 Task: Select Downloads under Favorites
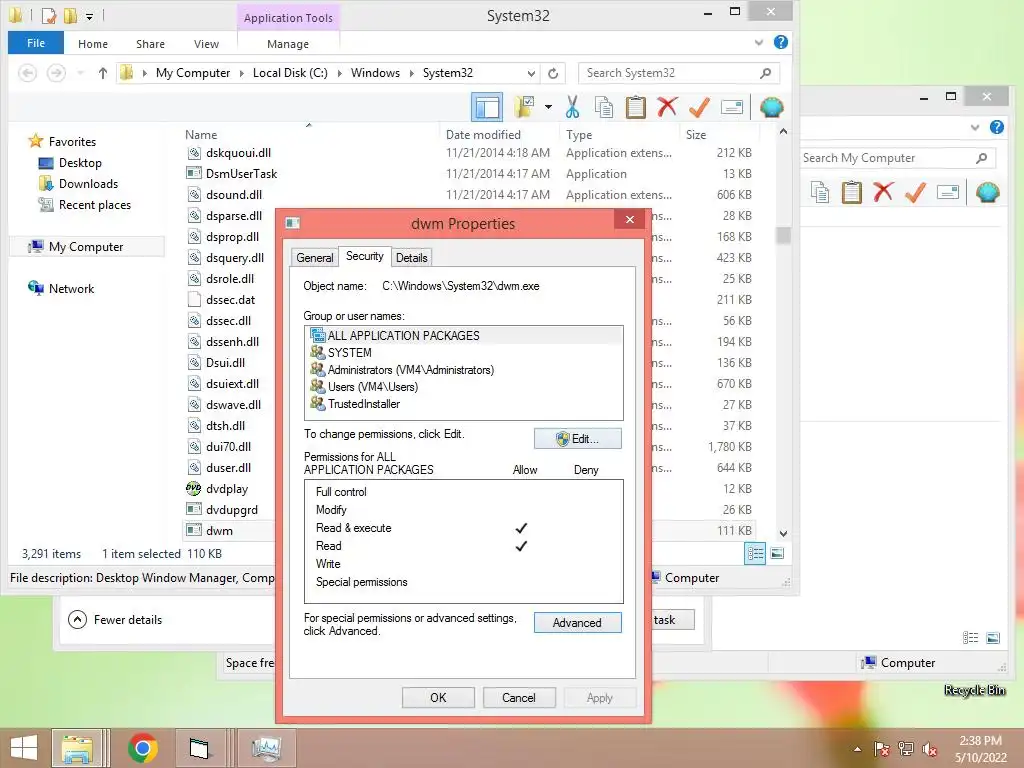[88, 184]
